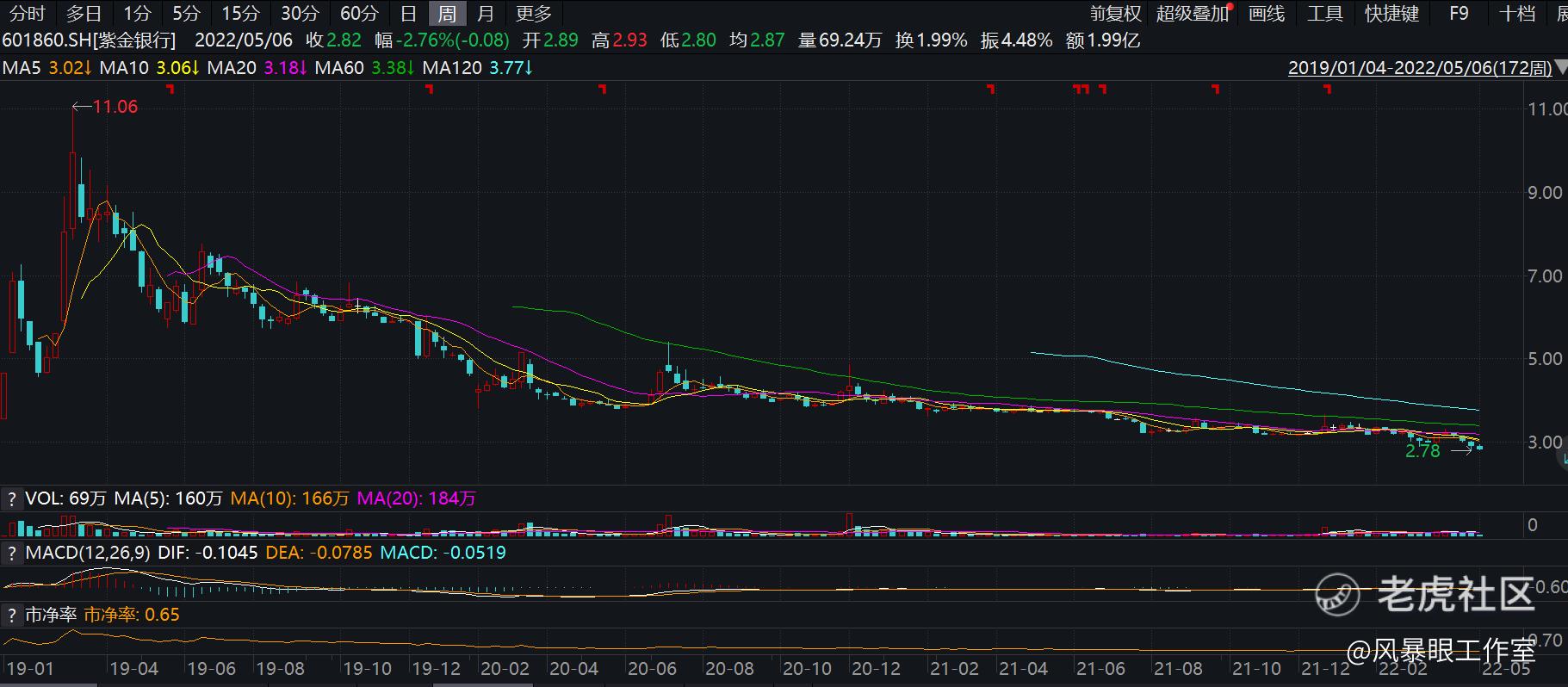
Task: Open help icon beside 市净率 indicator
Action: point(12,615)
